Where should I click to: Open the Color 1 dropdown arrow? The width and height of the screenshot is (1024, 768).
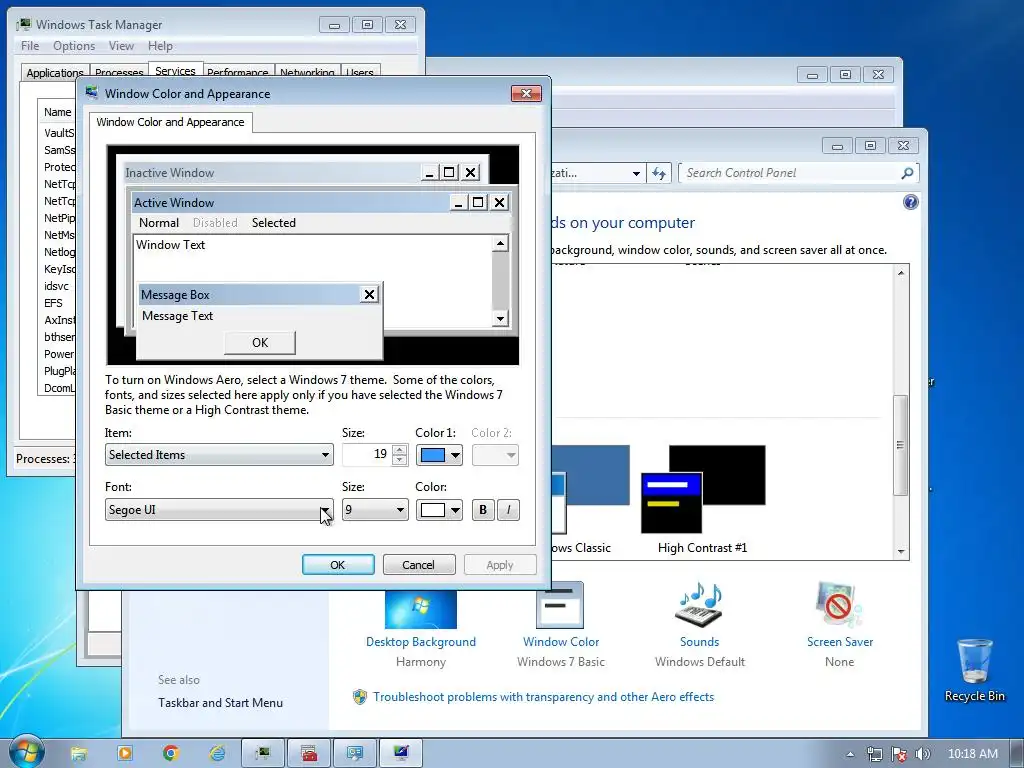455,455
